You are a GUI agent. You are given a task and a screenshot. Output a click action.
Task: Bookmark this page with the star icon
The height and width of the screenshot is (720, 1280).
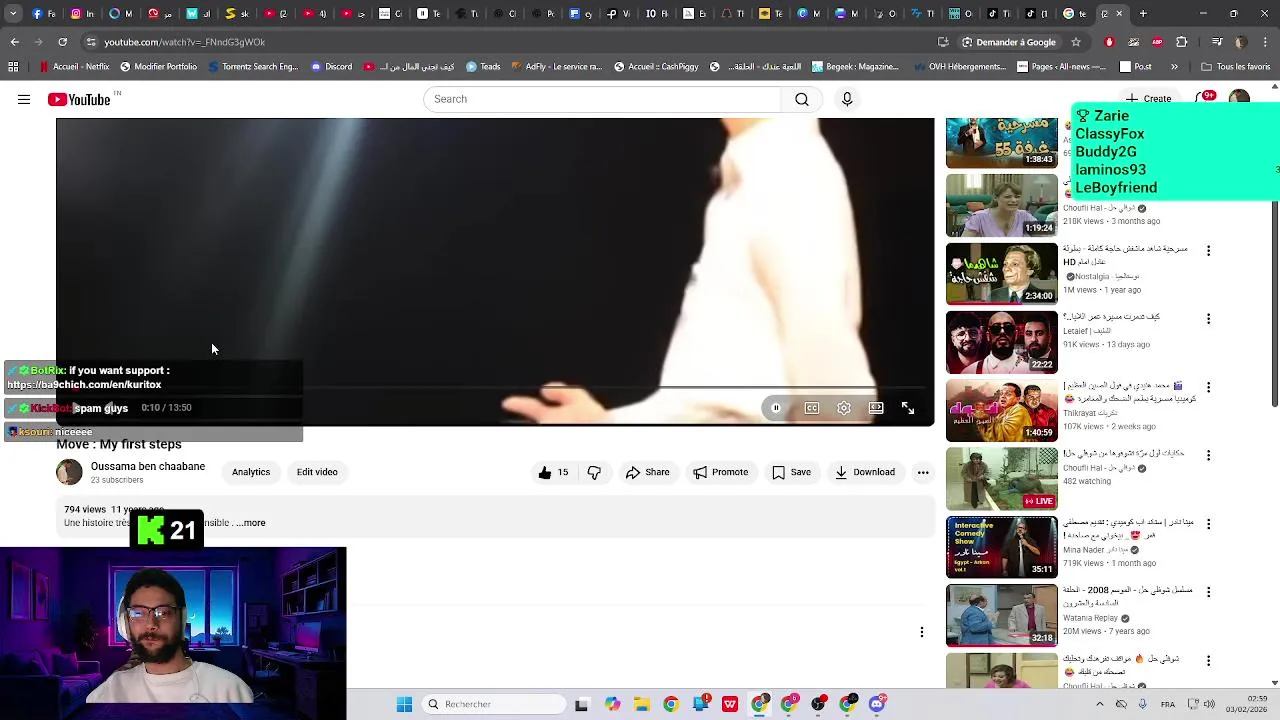(x=1076, y=42)
